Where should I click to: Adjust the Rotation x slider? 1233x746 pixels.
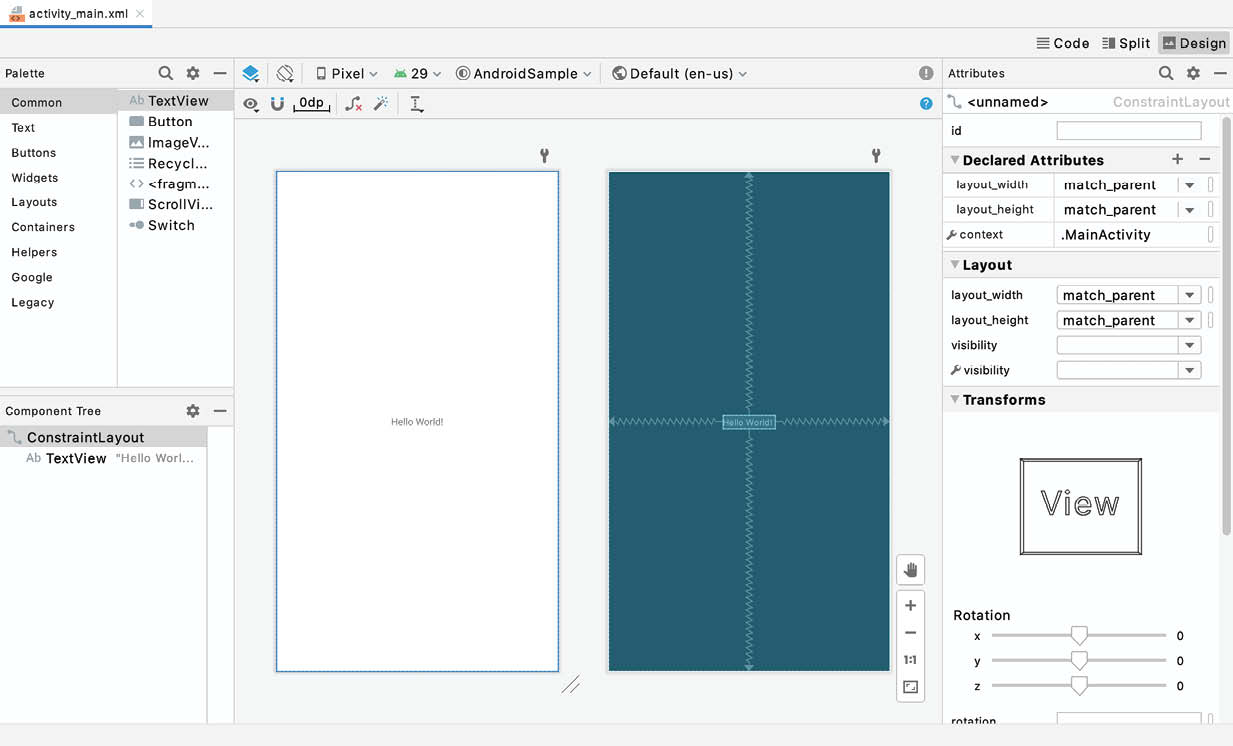[x=1079, y=636]
